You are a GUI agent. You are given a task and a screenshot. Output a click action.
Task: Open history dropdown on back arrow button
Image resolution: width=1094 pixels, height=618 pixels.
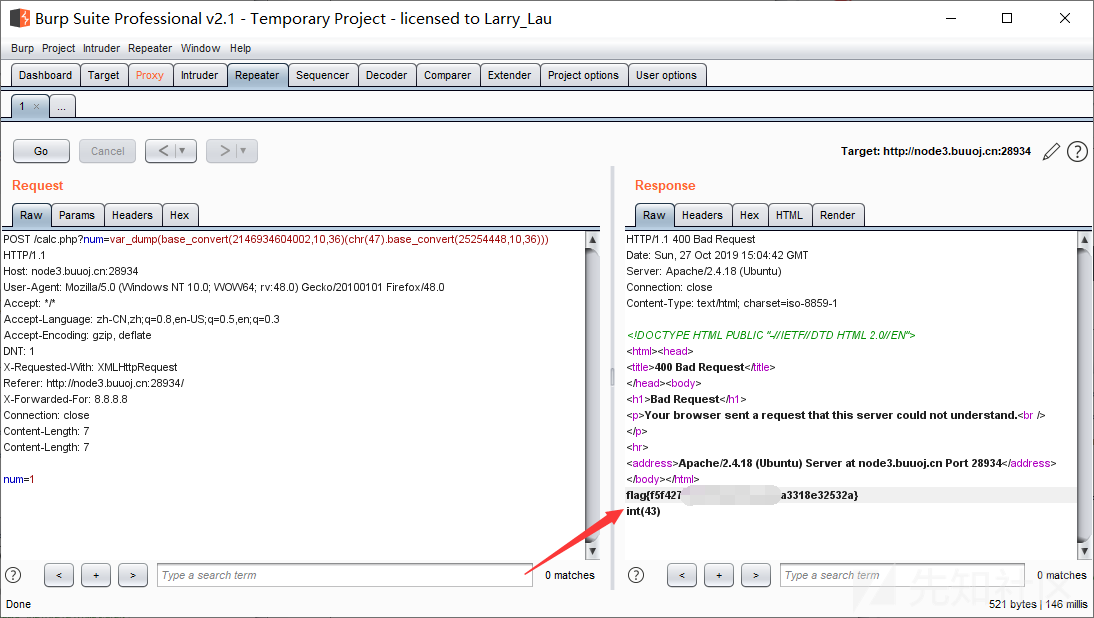coord(183,151)
